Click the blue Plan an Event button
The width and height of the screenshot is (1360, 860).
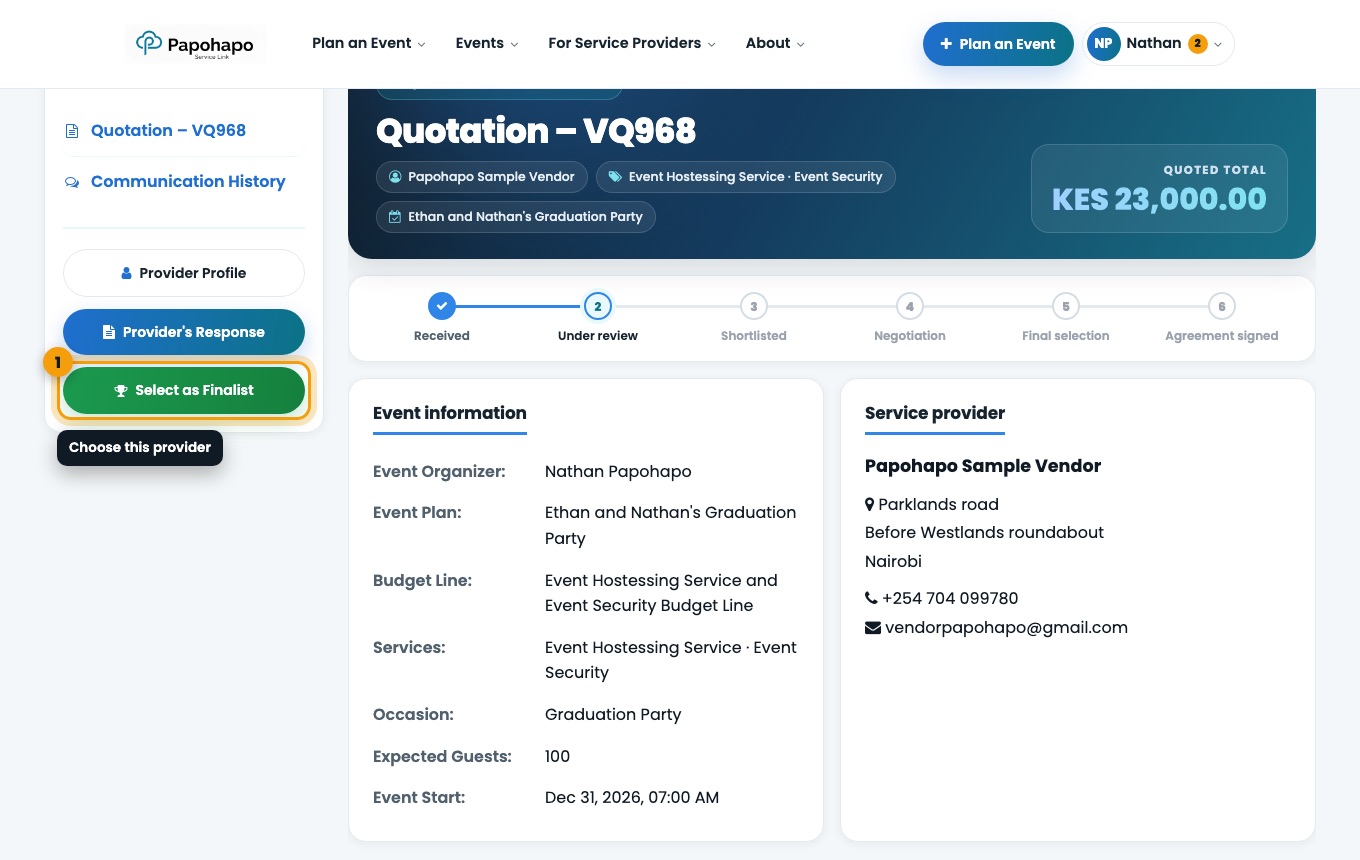(x=998, y=44)
